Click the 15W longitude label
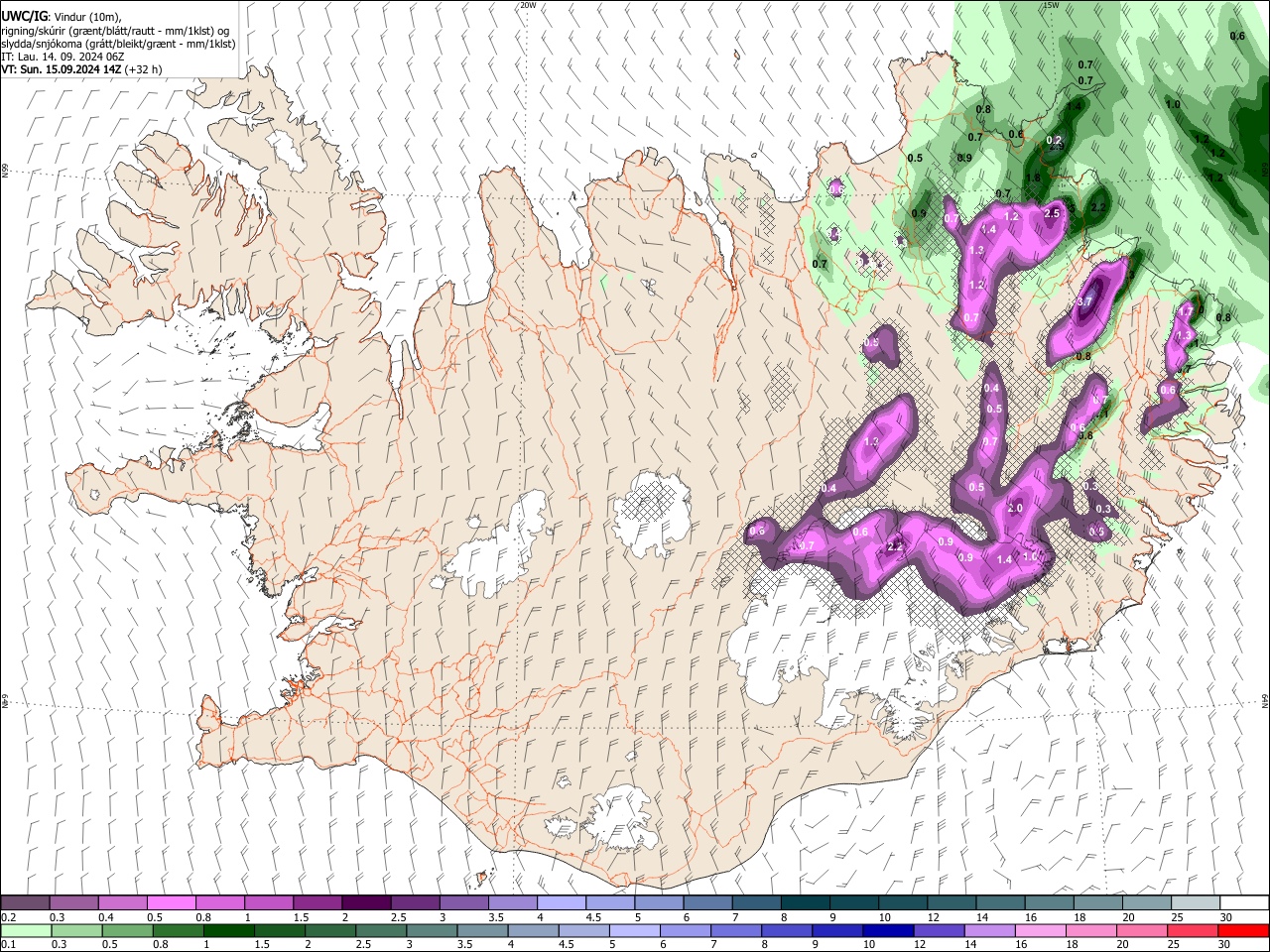Image resolution: width=1270 pixels, height=952 pixels. pos(1051,5)
